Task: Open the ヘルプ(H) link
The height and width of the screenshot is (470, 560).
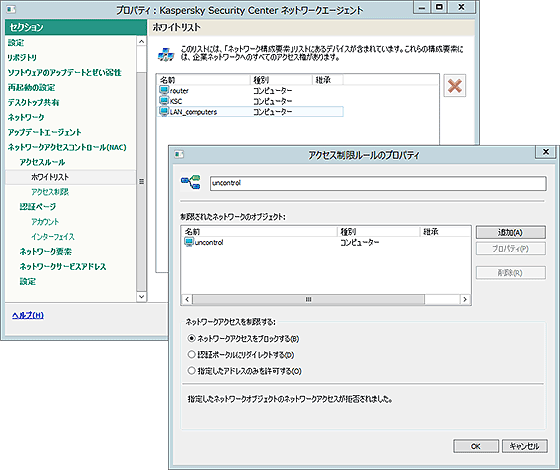Action: pos(28,315)
